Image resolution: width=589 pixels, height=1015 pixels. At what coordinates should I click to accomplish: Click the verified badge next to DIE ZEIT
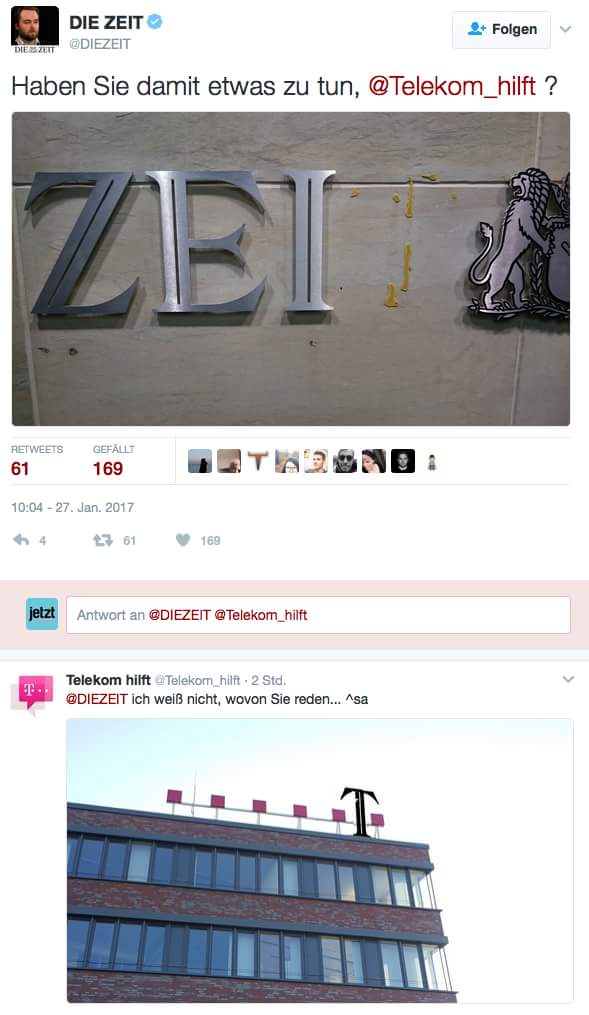pyautogui.click(x=155, y=22)
